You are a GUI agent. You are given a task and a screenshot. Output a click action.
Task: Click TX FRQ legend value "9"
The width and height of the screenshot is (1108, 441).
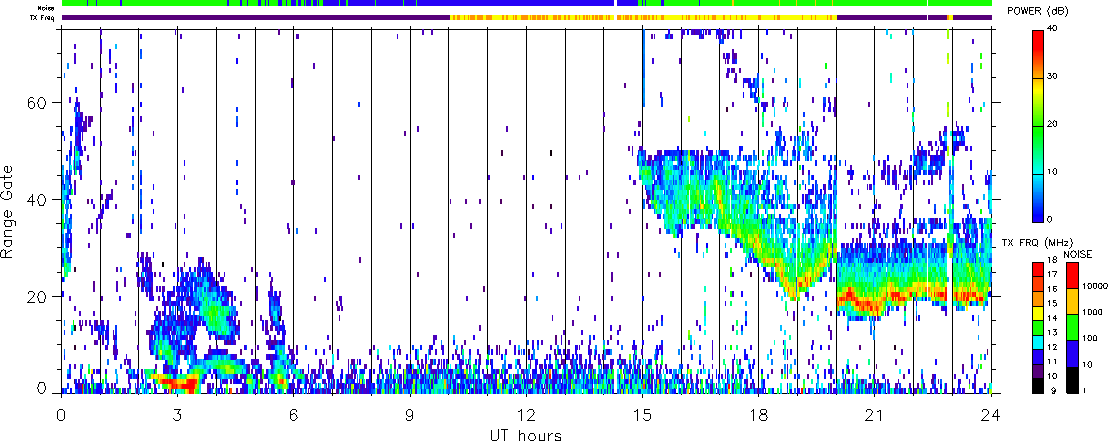[1054, 391]
